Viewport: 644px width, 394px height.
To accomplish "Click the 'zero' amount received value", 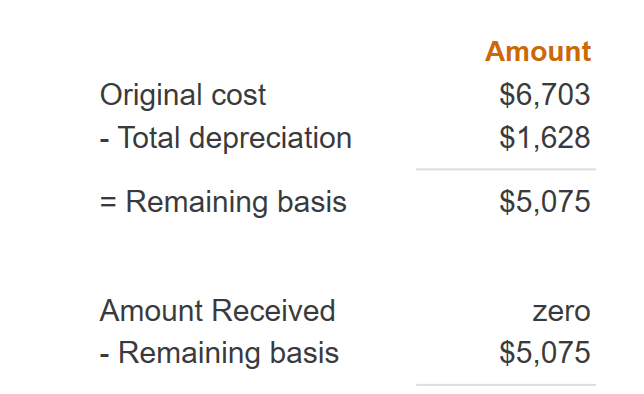I will (561, 312).
